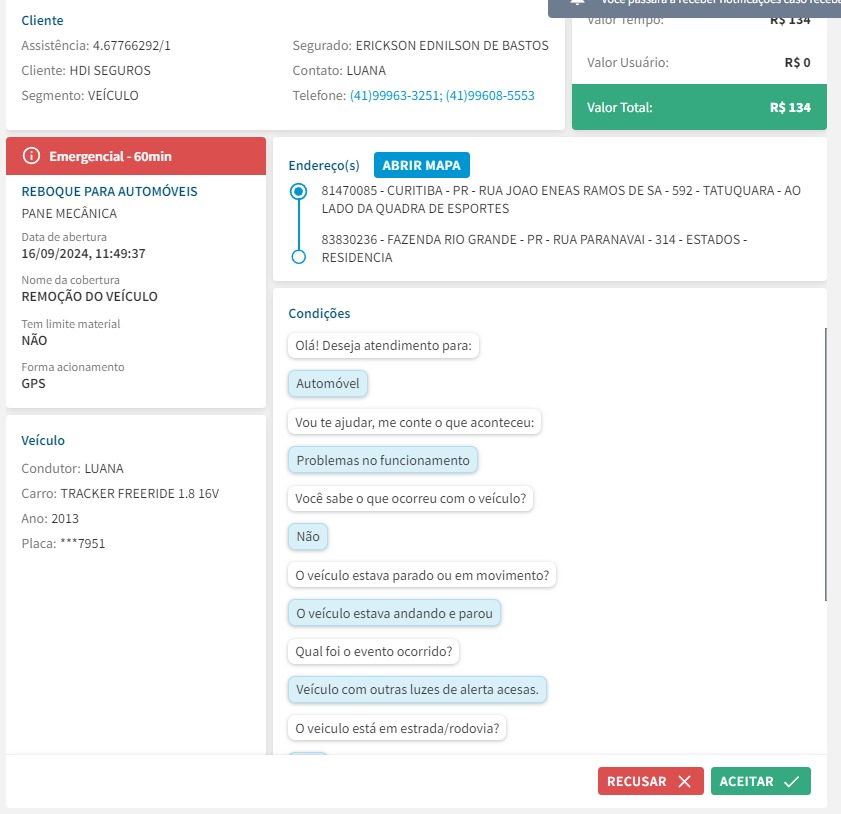Call phone number (41)99963-3251
This screenshot has width=841, height=814.
[x=393, y=96]
